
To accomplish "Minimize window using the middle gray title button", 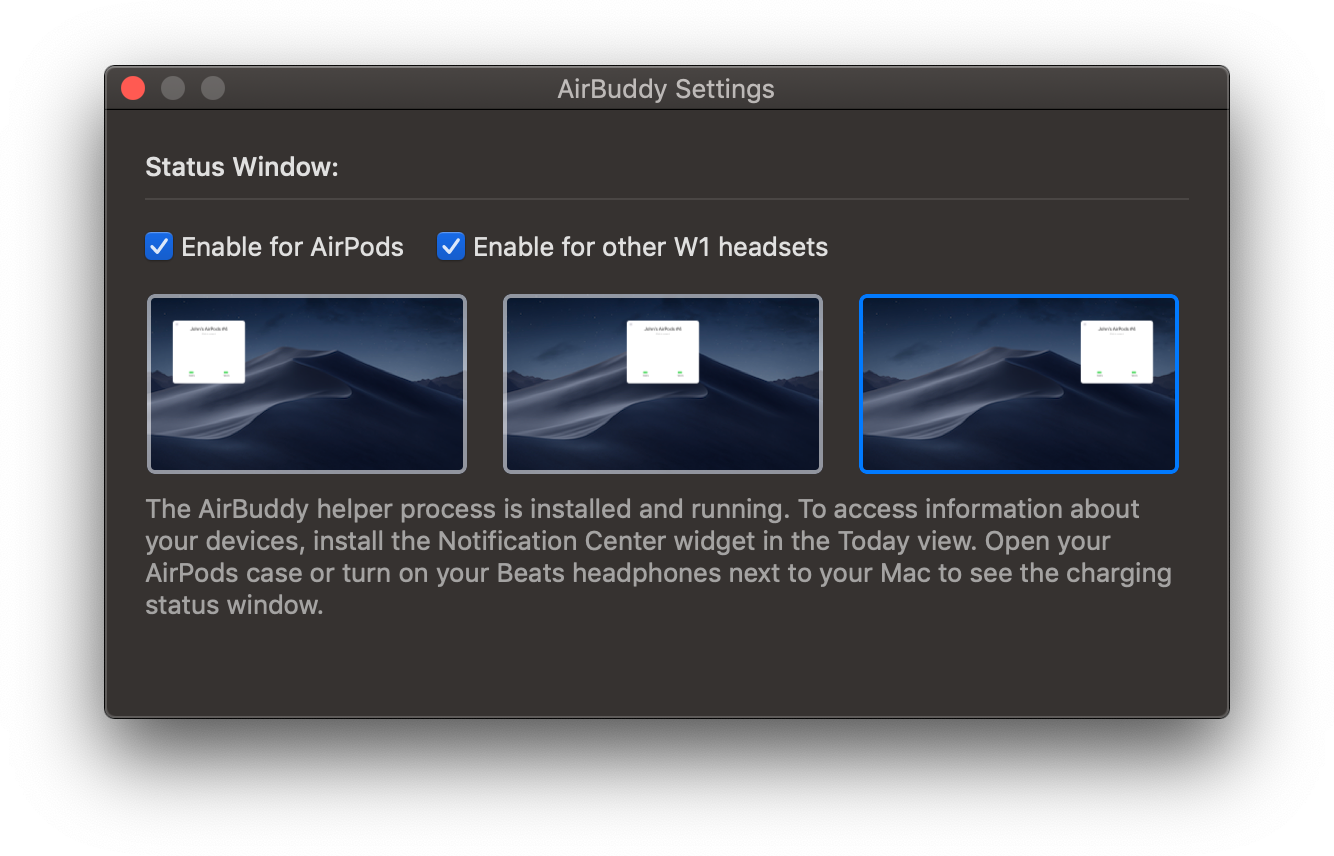I will tap(173, 88).
